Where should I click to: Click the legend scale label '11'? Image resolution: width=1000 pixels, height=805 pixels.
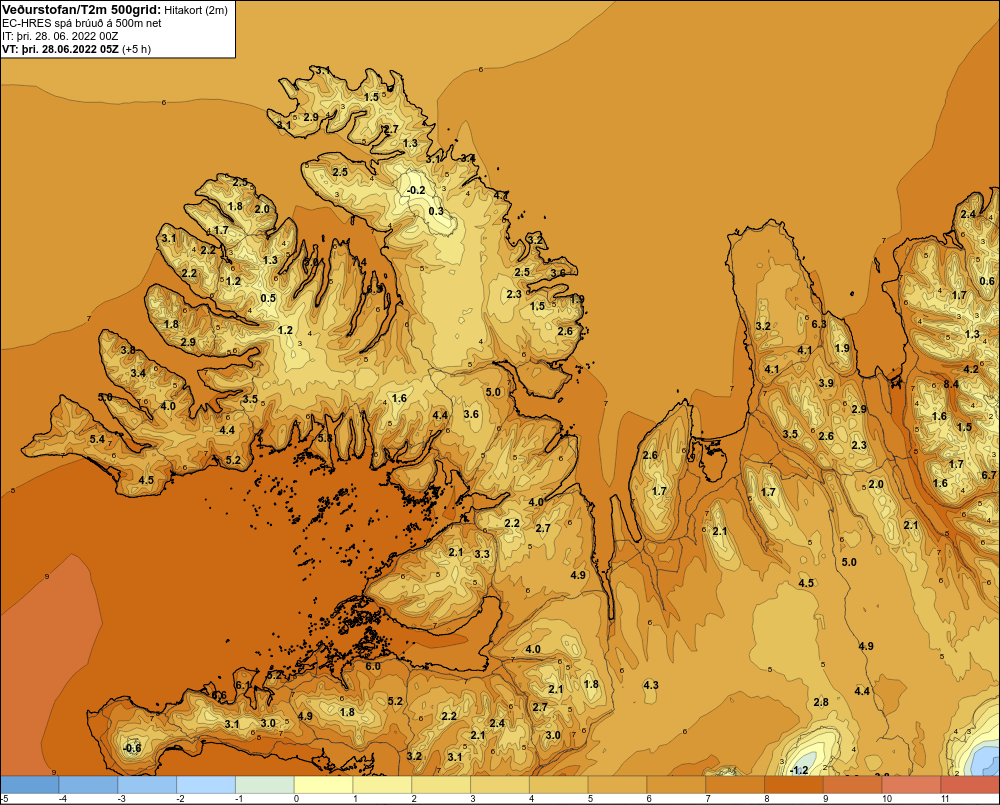[945, 799]
